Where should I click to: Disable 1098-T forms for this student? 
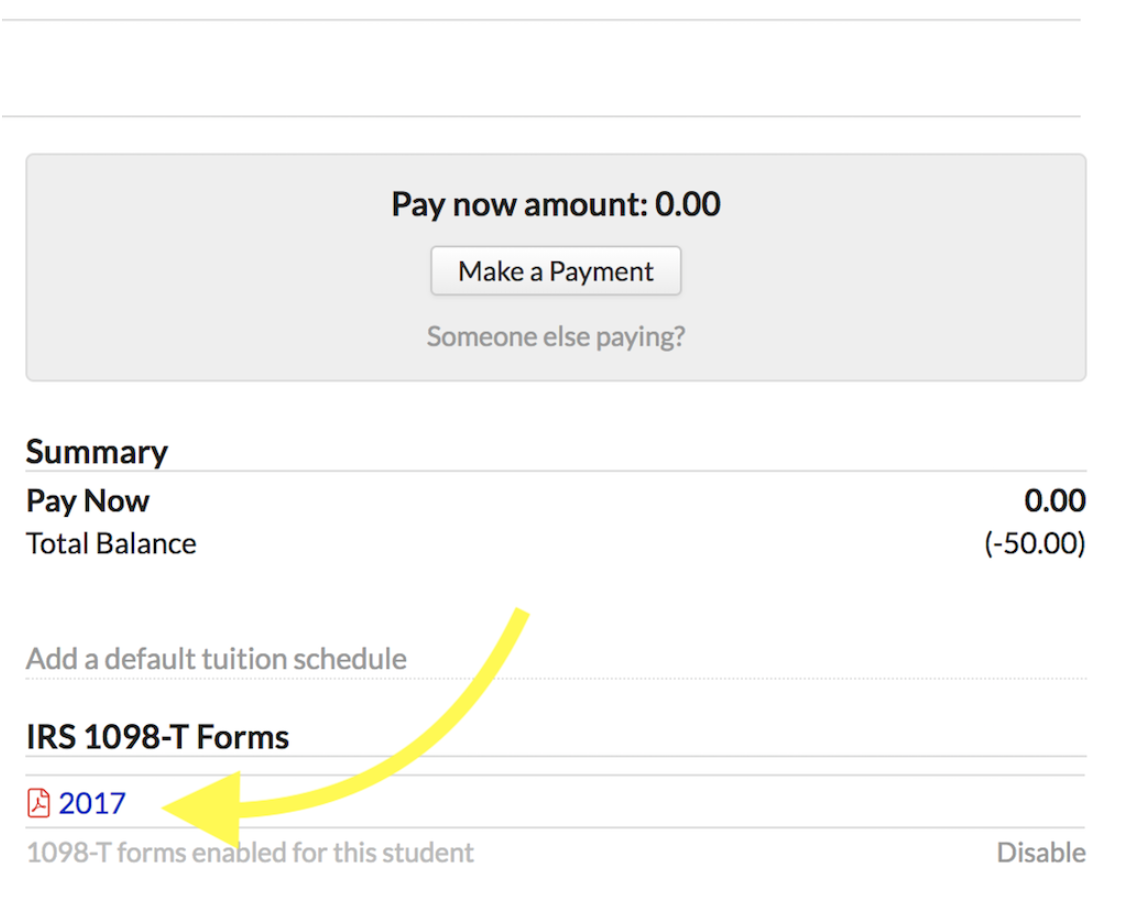(1040, 853)
